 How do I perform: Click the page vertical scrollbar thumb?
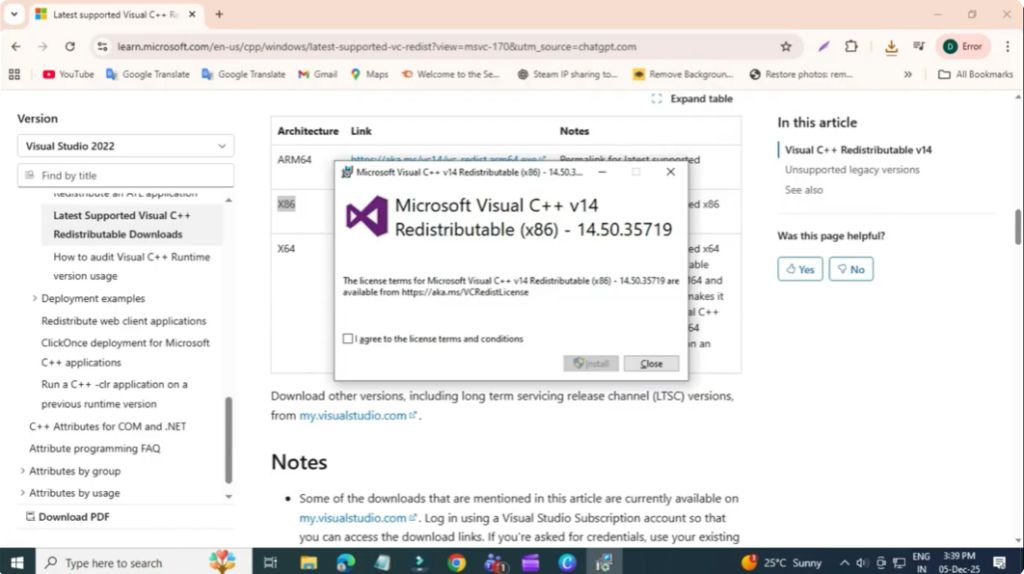[x=1018, y=227]
